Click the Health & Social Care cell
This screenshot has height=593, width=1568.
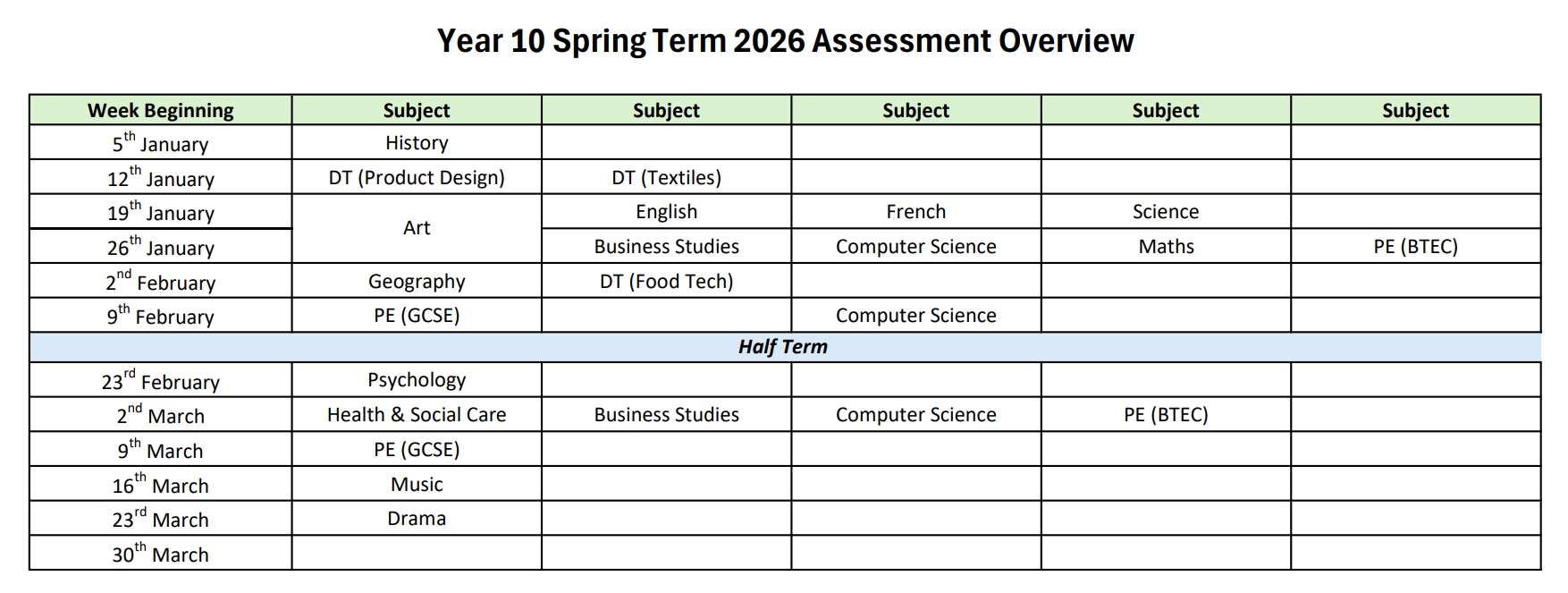(417, 415)
